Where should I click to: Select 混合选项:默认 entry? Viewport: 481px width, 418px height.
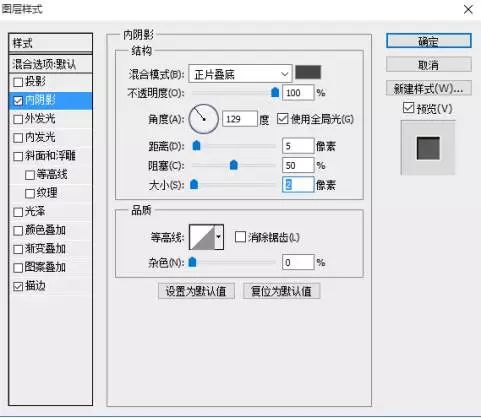tap(51, 64)
